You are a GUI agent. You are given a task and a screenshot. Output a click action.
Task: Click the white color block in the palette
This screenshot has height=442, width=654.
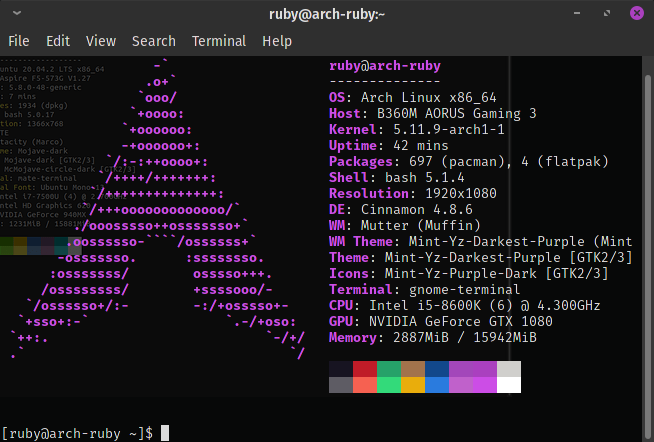[509, 385]
